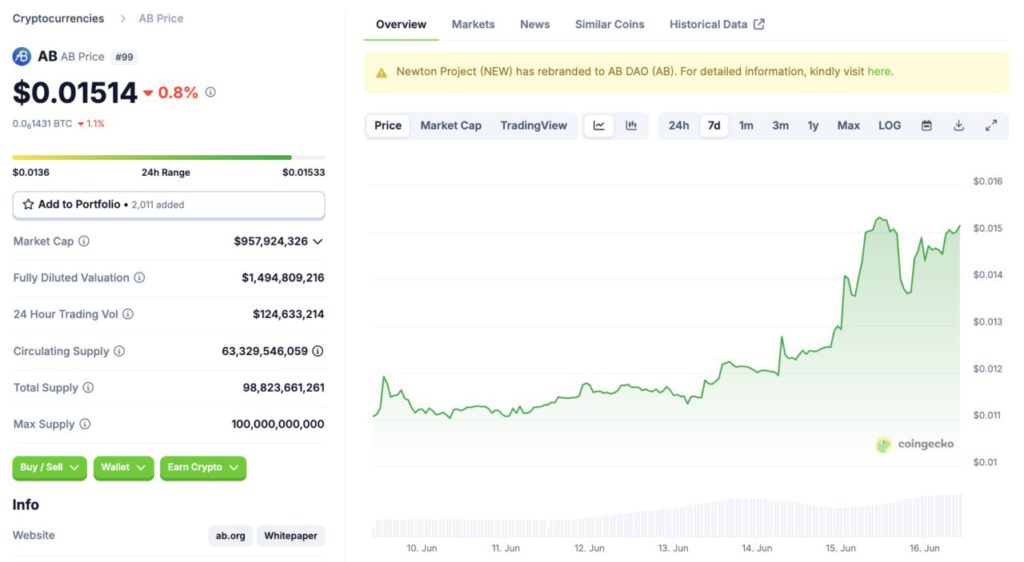This screenshot has height=562, width=1024.
Task: Select the 1y time range
Action: 813,125
